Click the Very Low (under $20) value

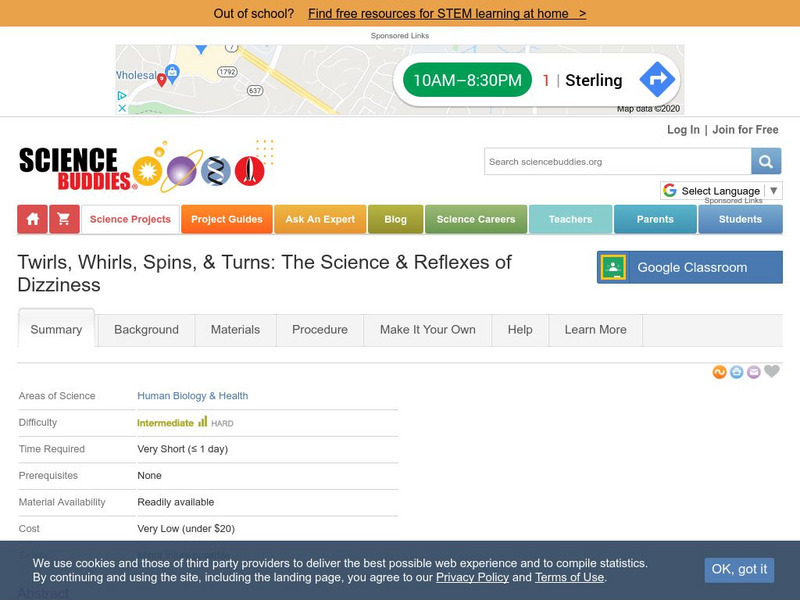pyautogui.click(x=186, y=529)
